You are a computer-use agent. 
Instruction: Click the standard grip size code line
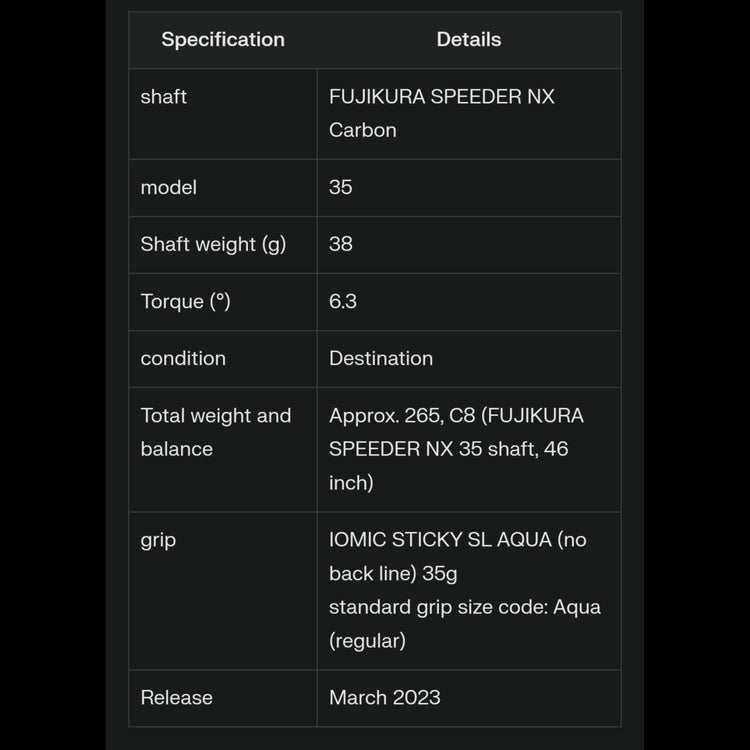(x=464, y=607)
